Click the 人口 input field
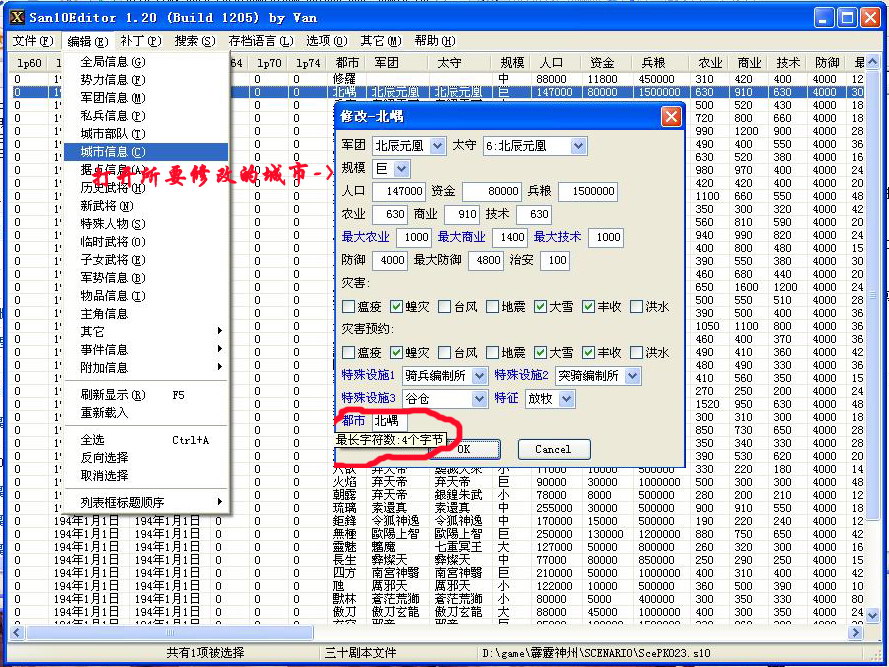The image size is (889, 667). coord(398,191)
